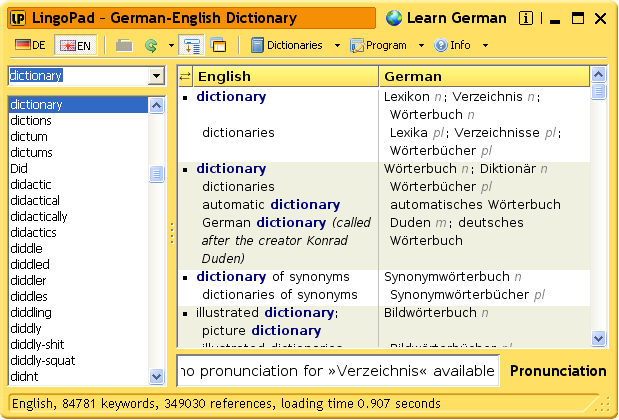Click the Program menu icon
Image resolution: width=619 pixels, height=420 pixels.
click(356, 45)
